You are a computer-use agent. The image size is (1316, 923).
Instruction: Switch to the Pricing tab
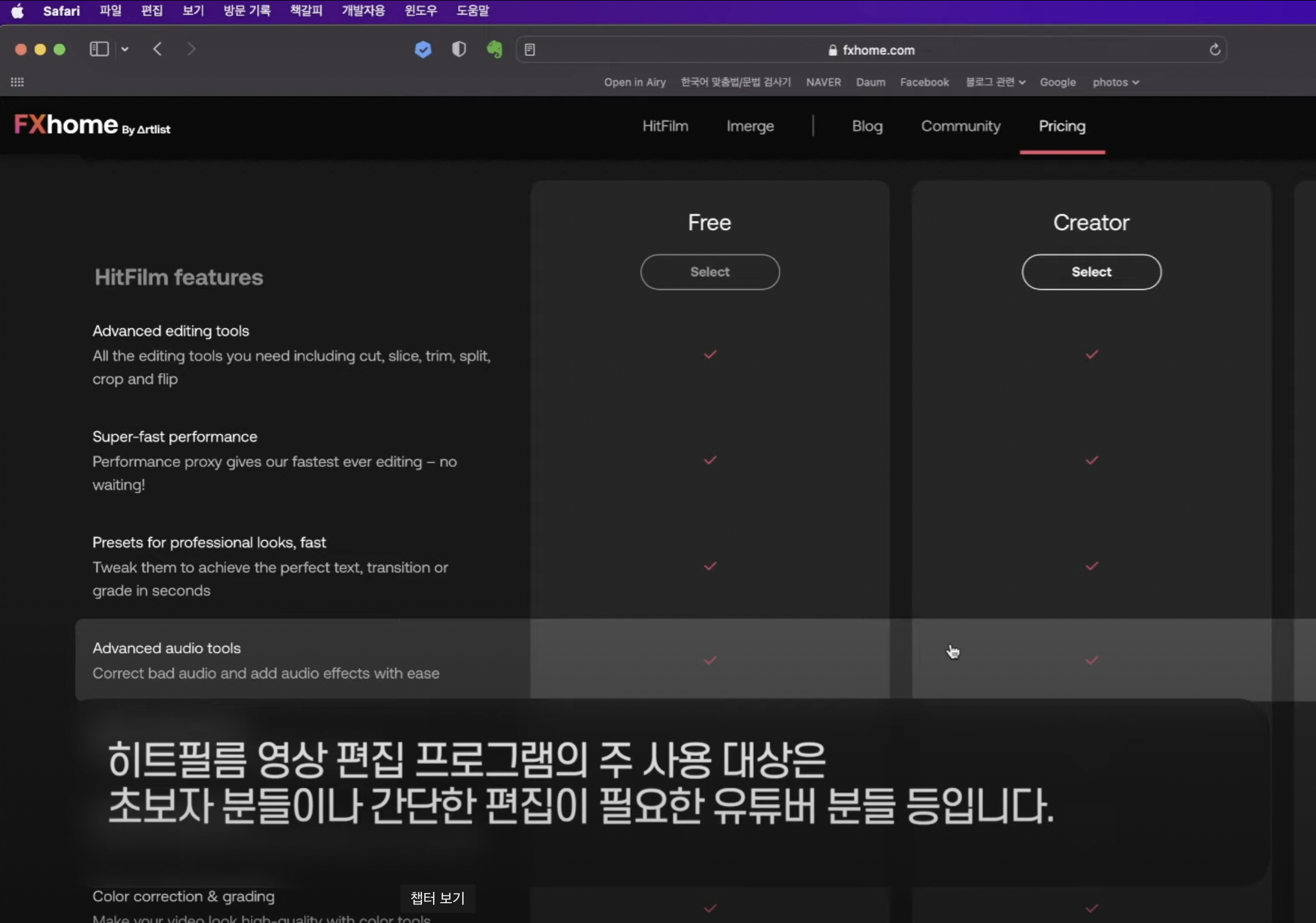click(x=1062, y=126)
